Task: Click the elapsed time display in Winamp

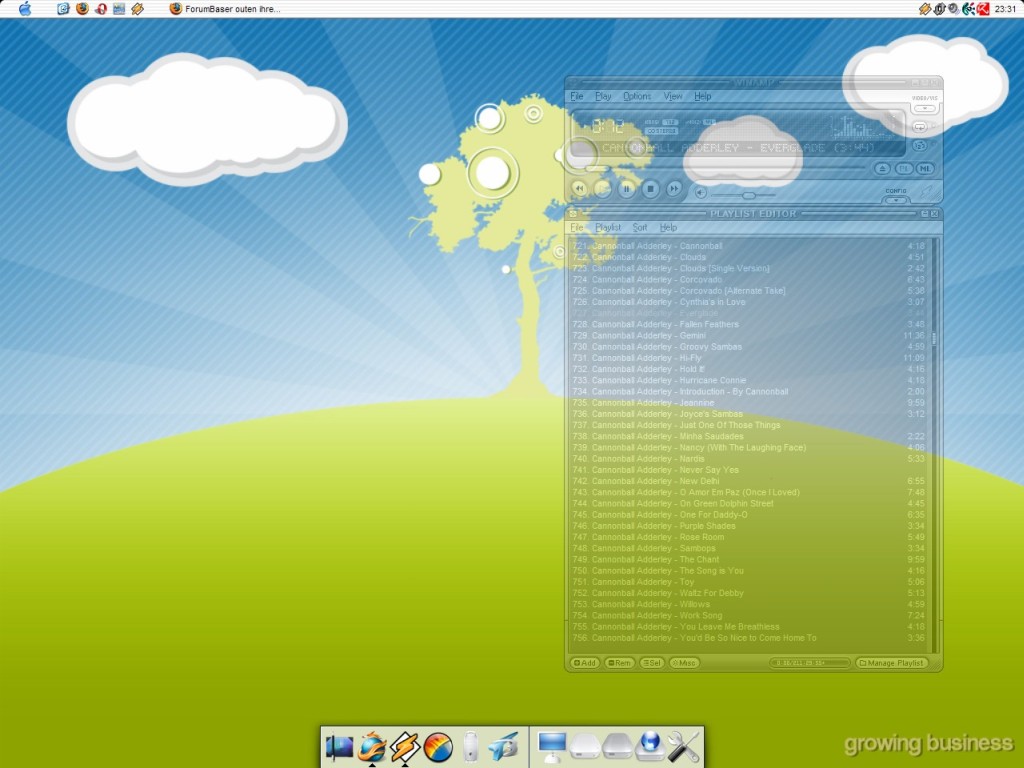Action: point(607,125)
